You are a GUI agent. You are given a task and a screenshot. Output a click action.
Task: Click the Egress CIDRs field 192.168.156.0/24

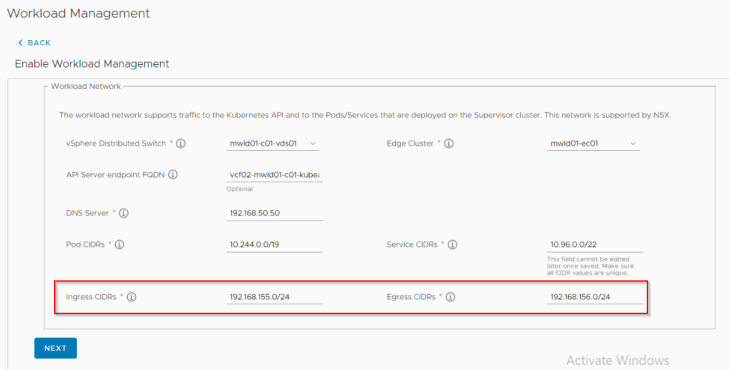click(x=595, y=297)
